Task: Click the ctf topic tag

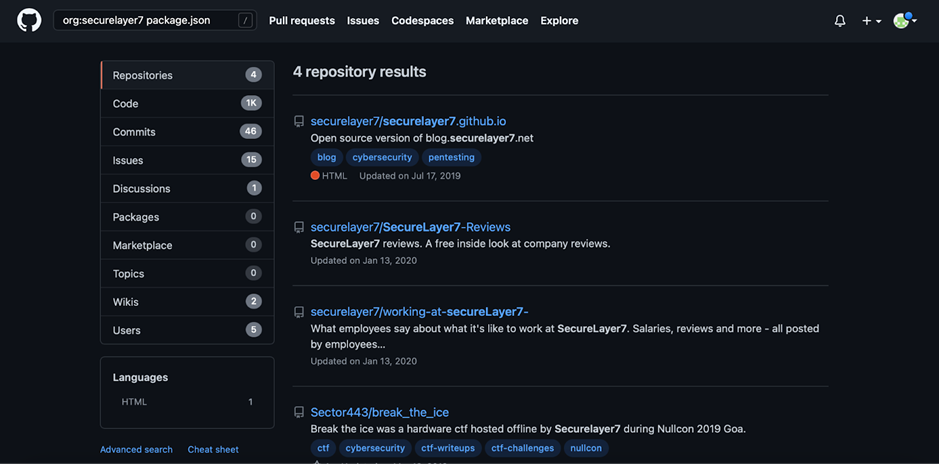Action: click(323, 448)
